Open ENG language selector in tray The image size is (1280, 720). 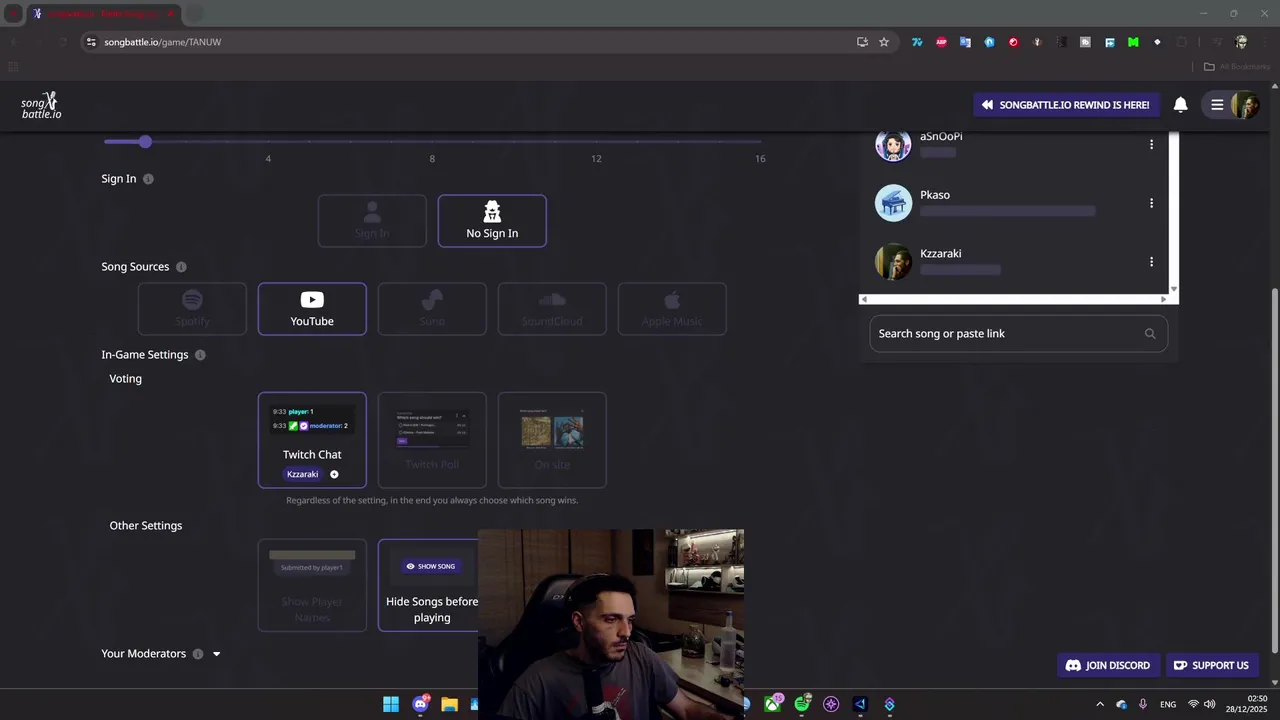(1168, 704)
